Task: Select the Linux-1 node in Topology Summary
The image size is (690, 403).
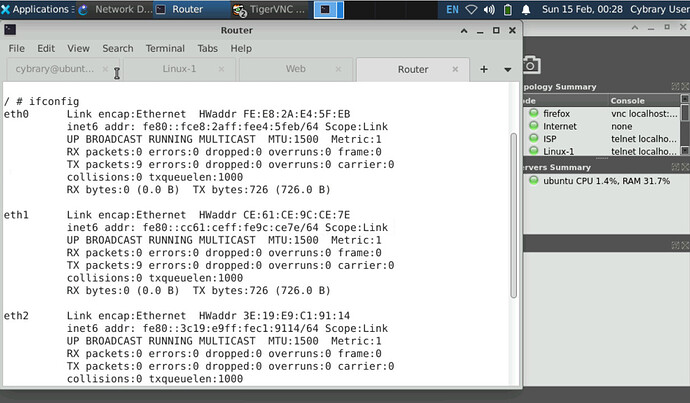Action: click(558, 151)
